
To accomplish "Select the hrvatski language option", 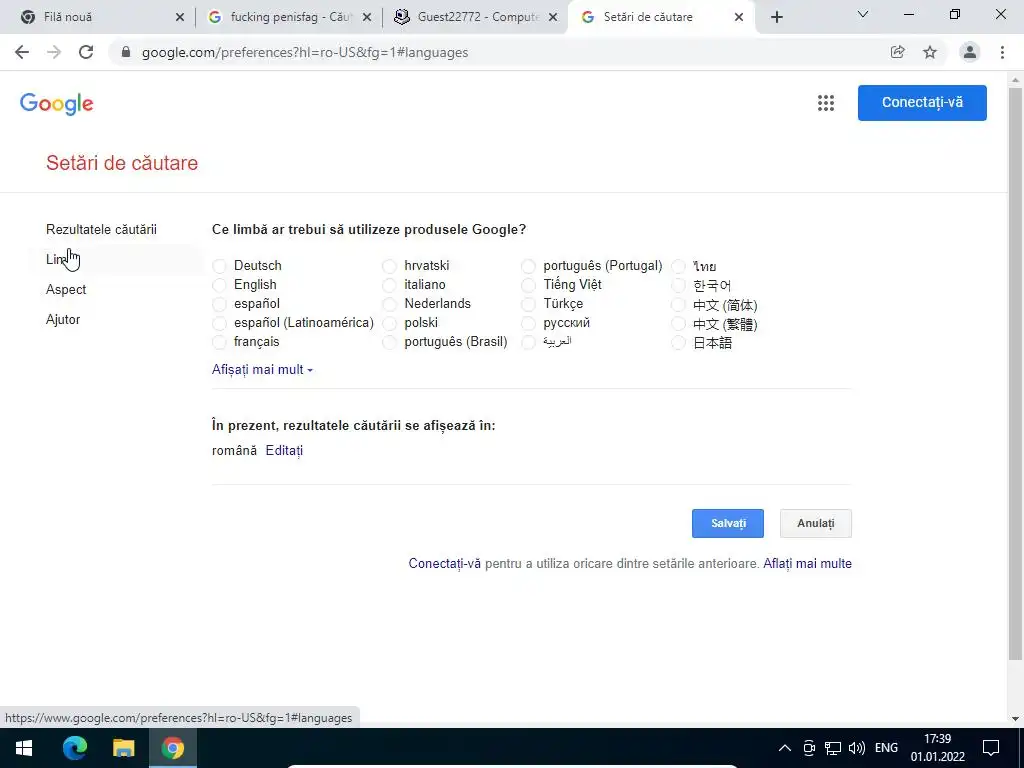I will pyautogui.click(x=389, y=266).
